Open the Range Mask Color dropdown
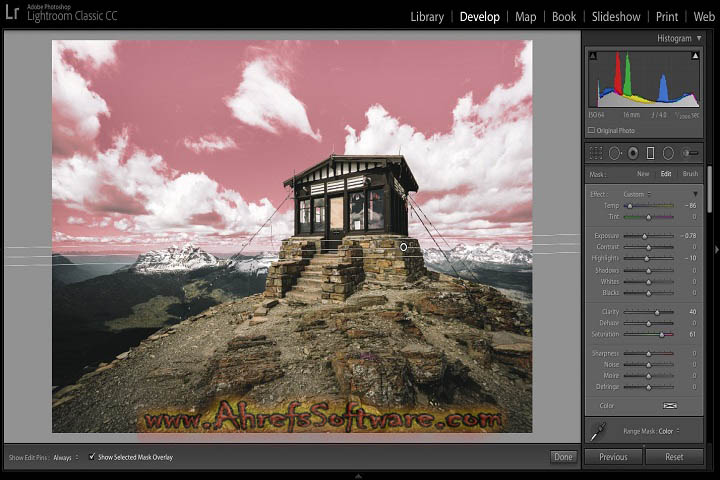Screen dimensions: 720x480 click(x=668, y=431)
